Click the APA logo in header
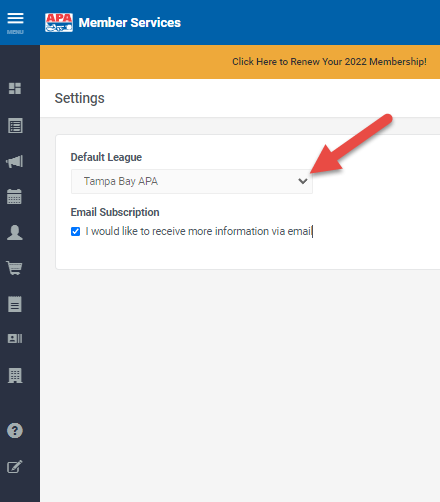Image resolution: width=440 pixels, height=502 pixels. tap(59, 23)
